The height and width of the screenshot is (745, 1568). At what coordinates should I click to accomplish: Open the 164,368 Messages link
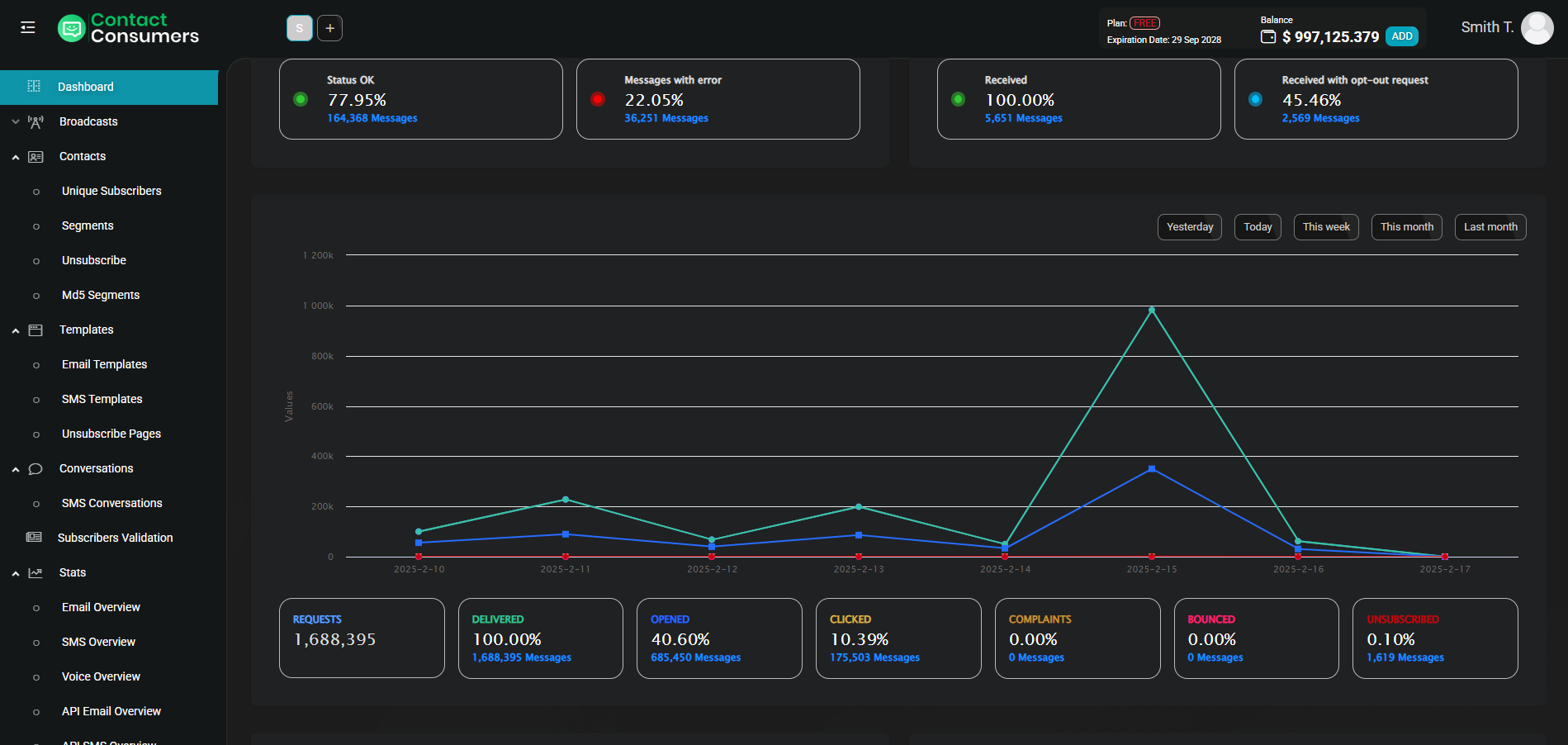372,118
